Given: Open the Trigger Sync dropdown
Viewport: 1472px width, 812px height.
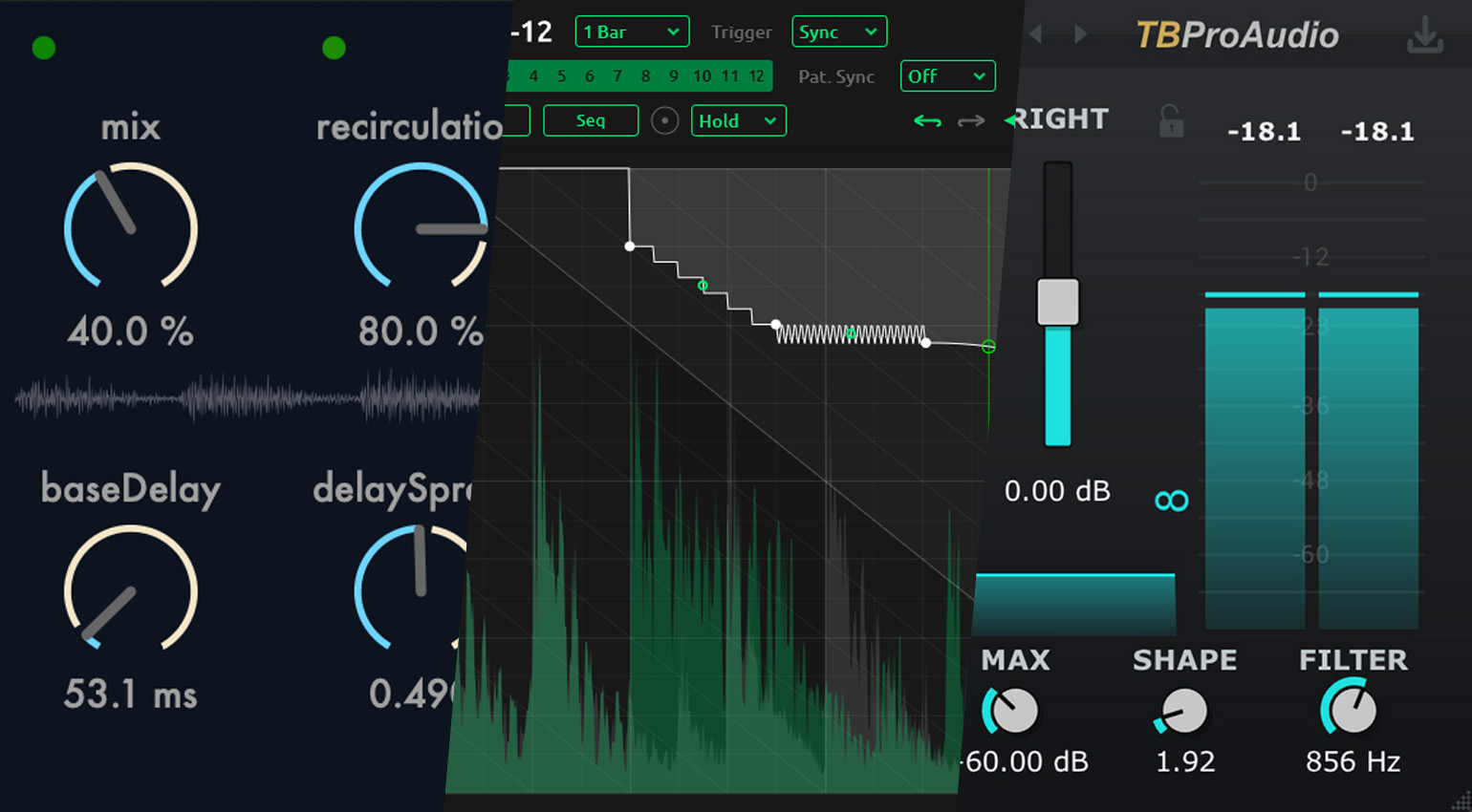Looking at the screenshot, I should click(839, 32).
